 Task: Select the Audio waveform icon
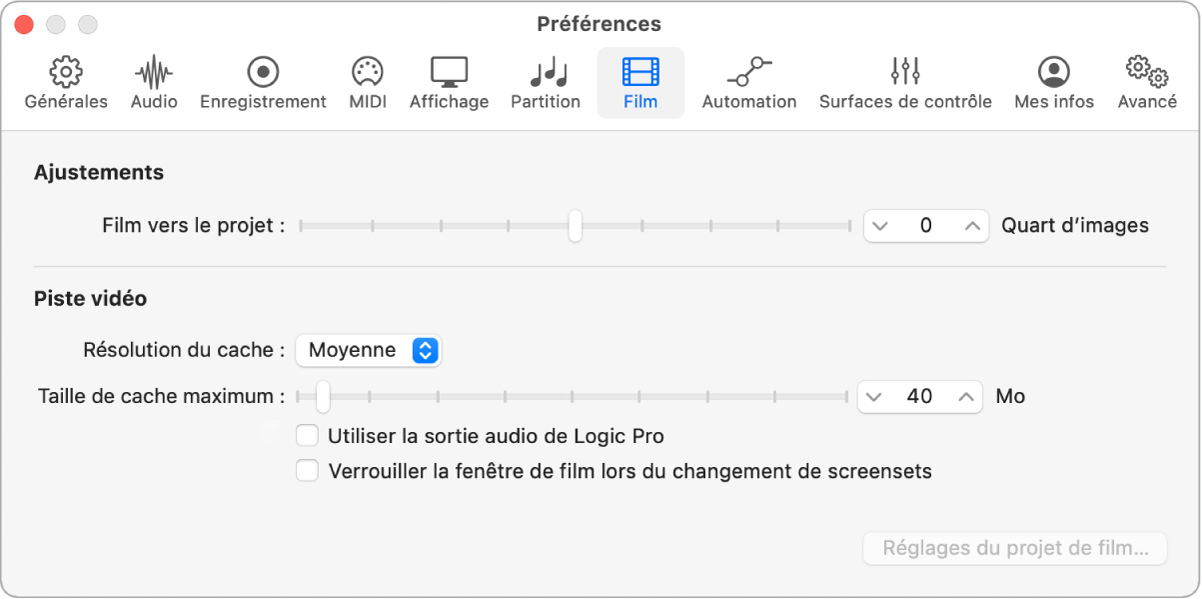click(154, 72)
